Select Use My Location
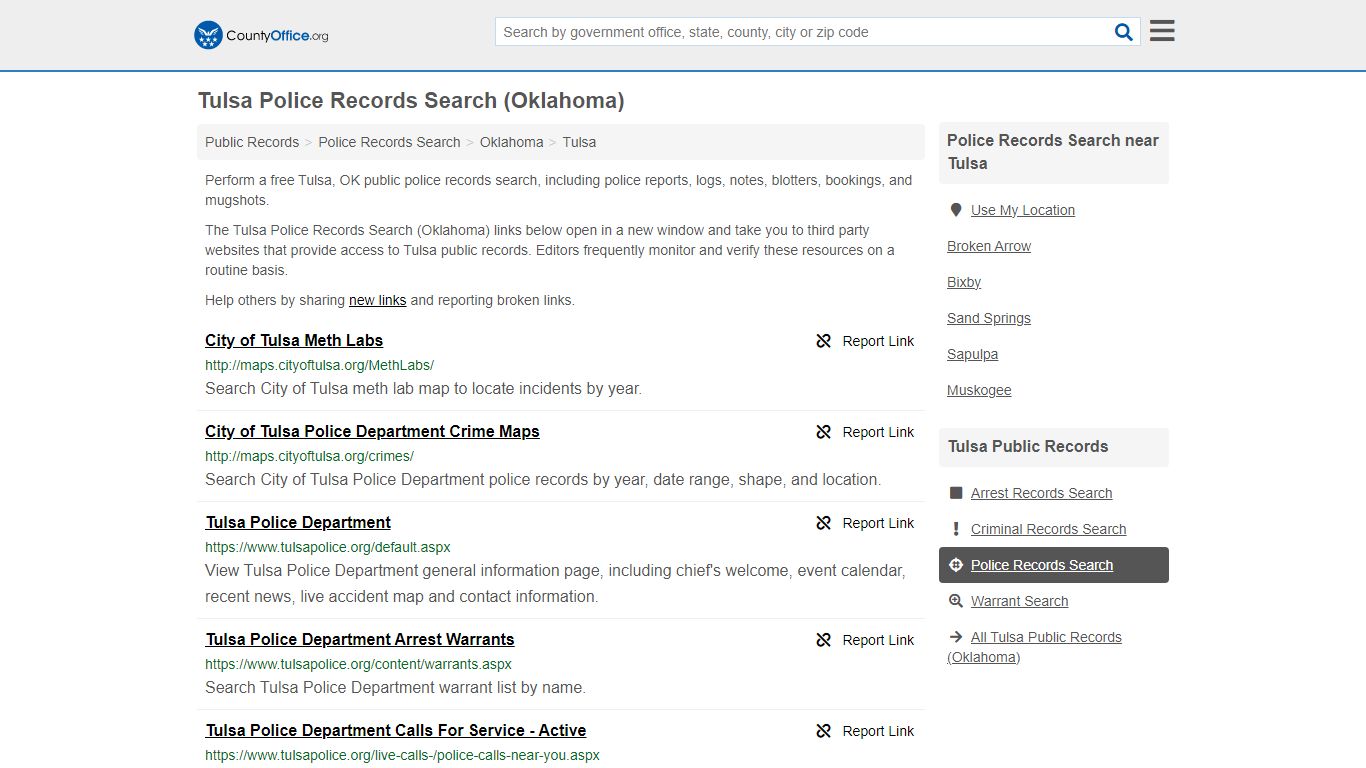The width and height of the screenshot is (1366, 768). tap(1023, 210)
